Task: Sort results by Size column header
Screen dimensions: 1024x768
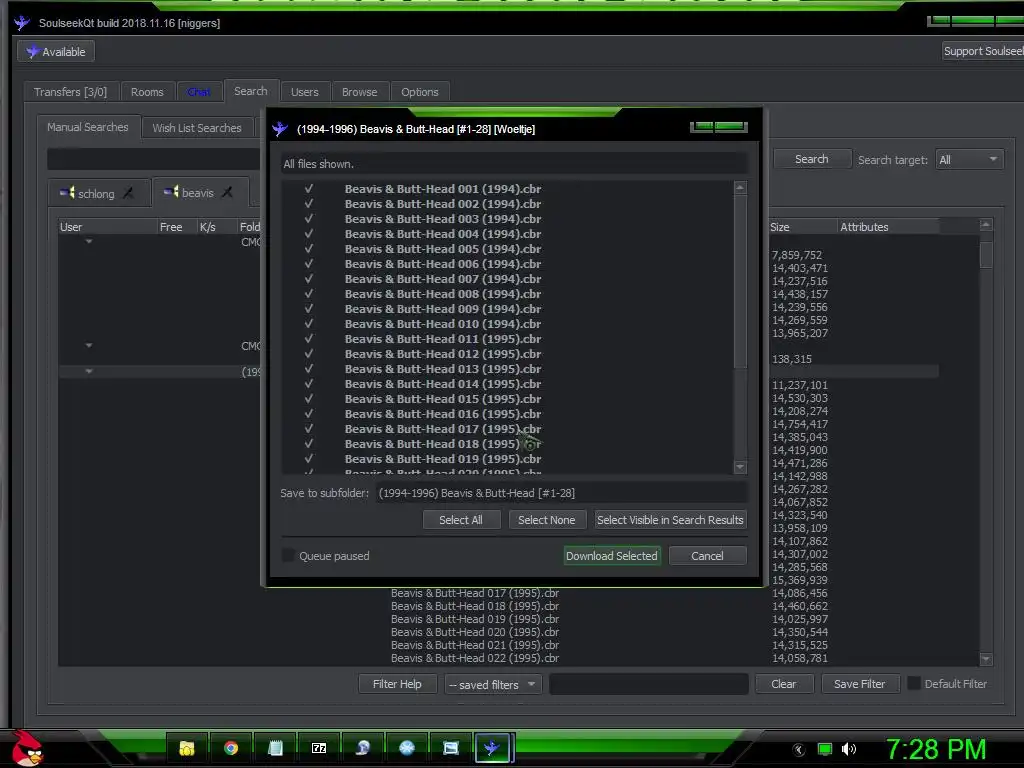Action: tap(802, 227)
